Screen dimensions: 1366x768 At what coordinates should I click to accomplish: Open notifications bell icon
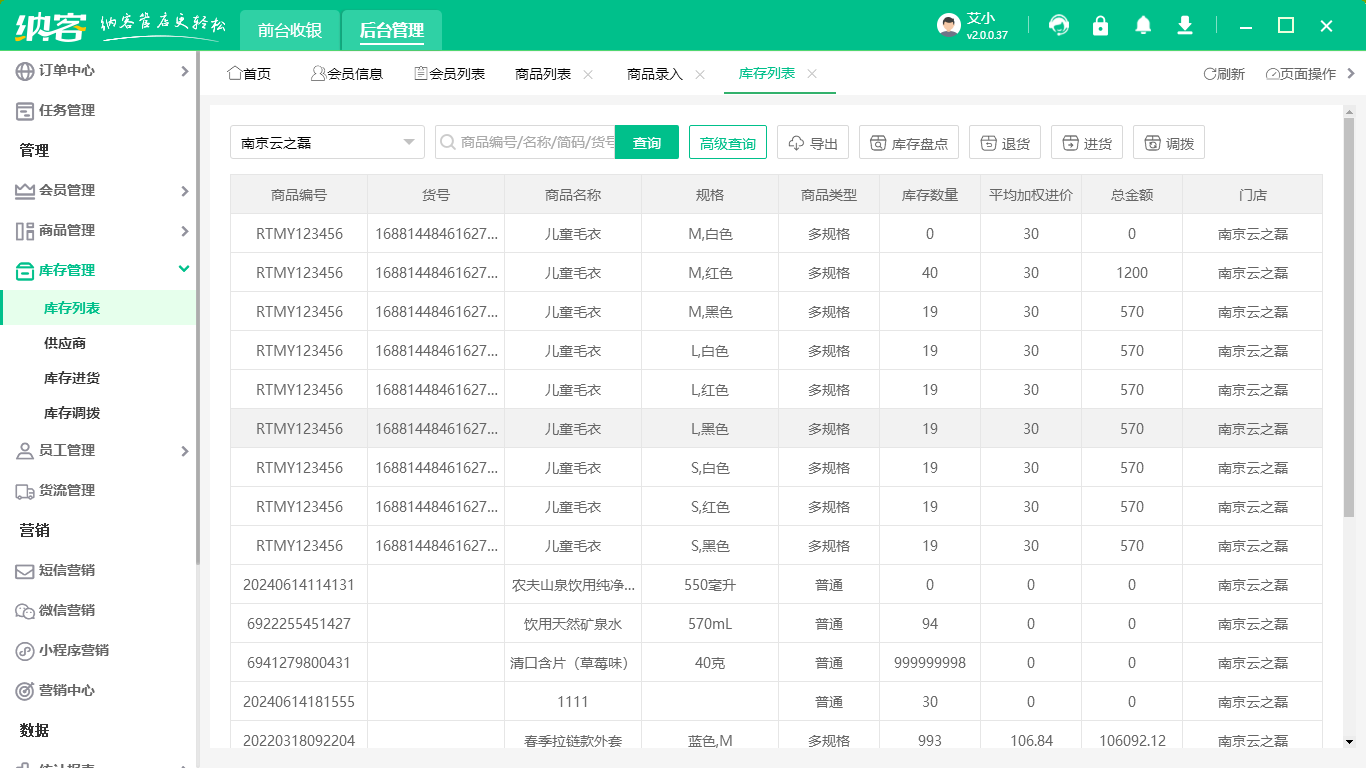[x=1143, y=25]
